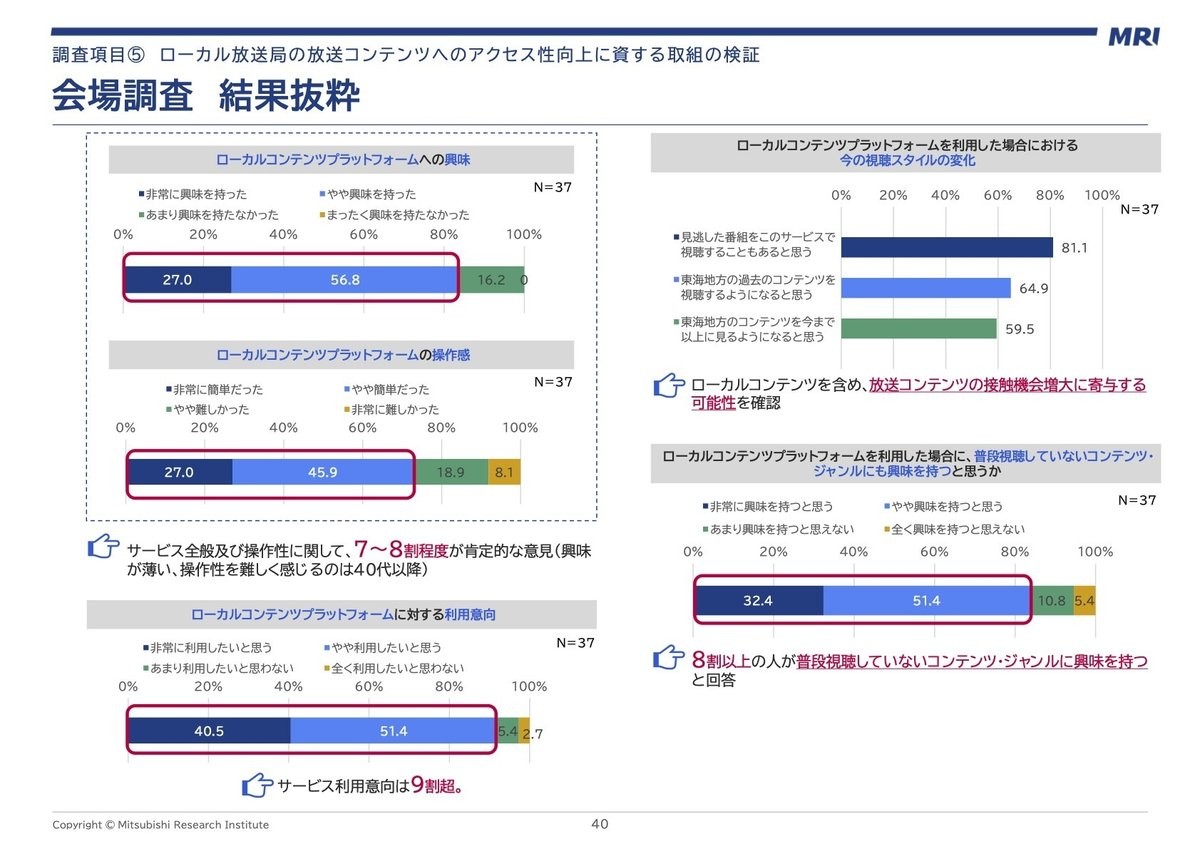Click legend entry 全く利用したいと思わない

click(x=392, y=668)
